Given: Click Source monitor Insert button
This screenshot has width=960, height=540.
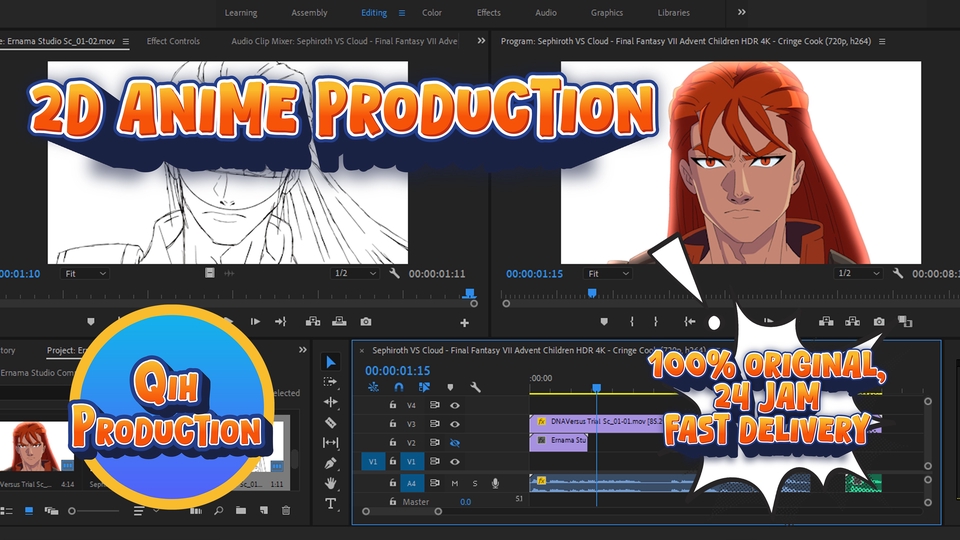Looking at the screenshot, I should click(313, 321).
